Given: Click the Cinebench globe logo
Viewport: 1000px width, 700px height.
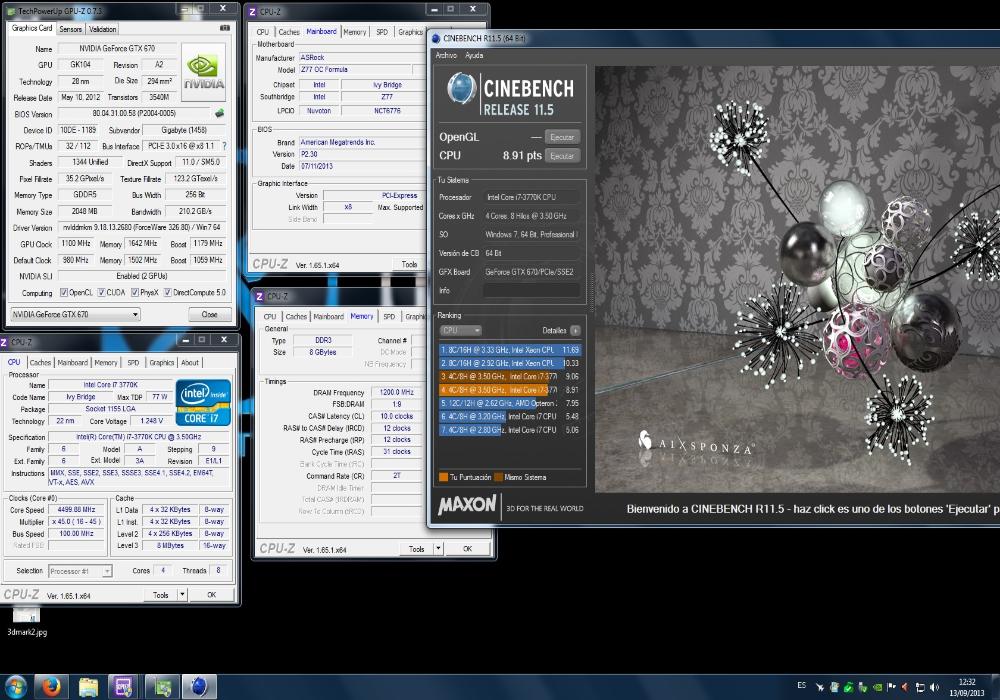Looking at the screenshot, I should 460,89.
